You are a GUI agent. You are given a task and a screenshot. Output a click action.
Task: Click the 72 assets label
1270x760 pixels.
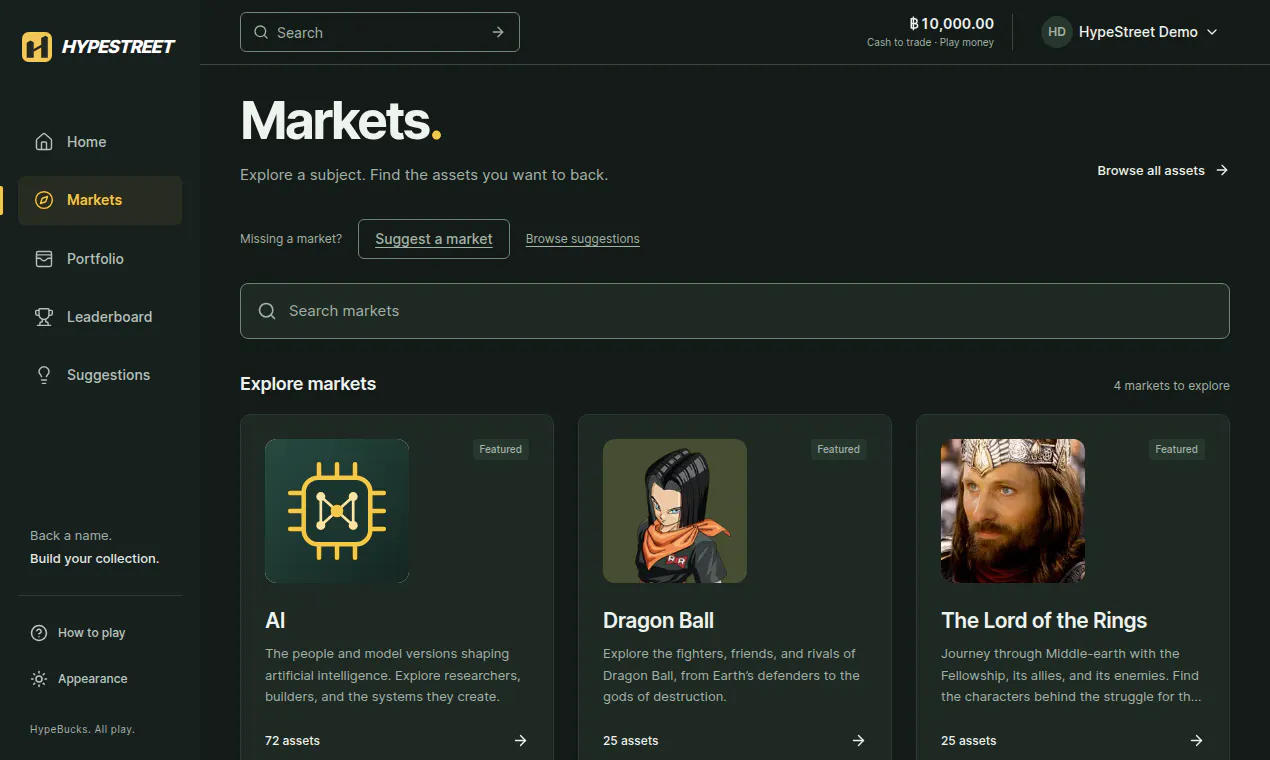[x=293, y=741]
